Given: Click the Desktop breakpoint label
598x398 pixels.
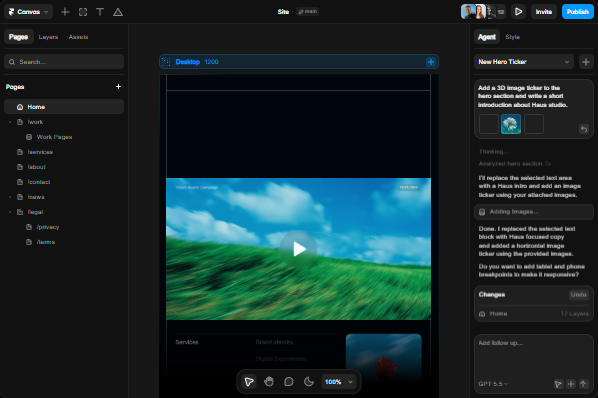Looking at the screenshot, I should pyautogui.click(x=187, y=62).
